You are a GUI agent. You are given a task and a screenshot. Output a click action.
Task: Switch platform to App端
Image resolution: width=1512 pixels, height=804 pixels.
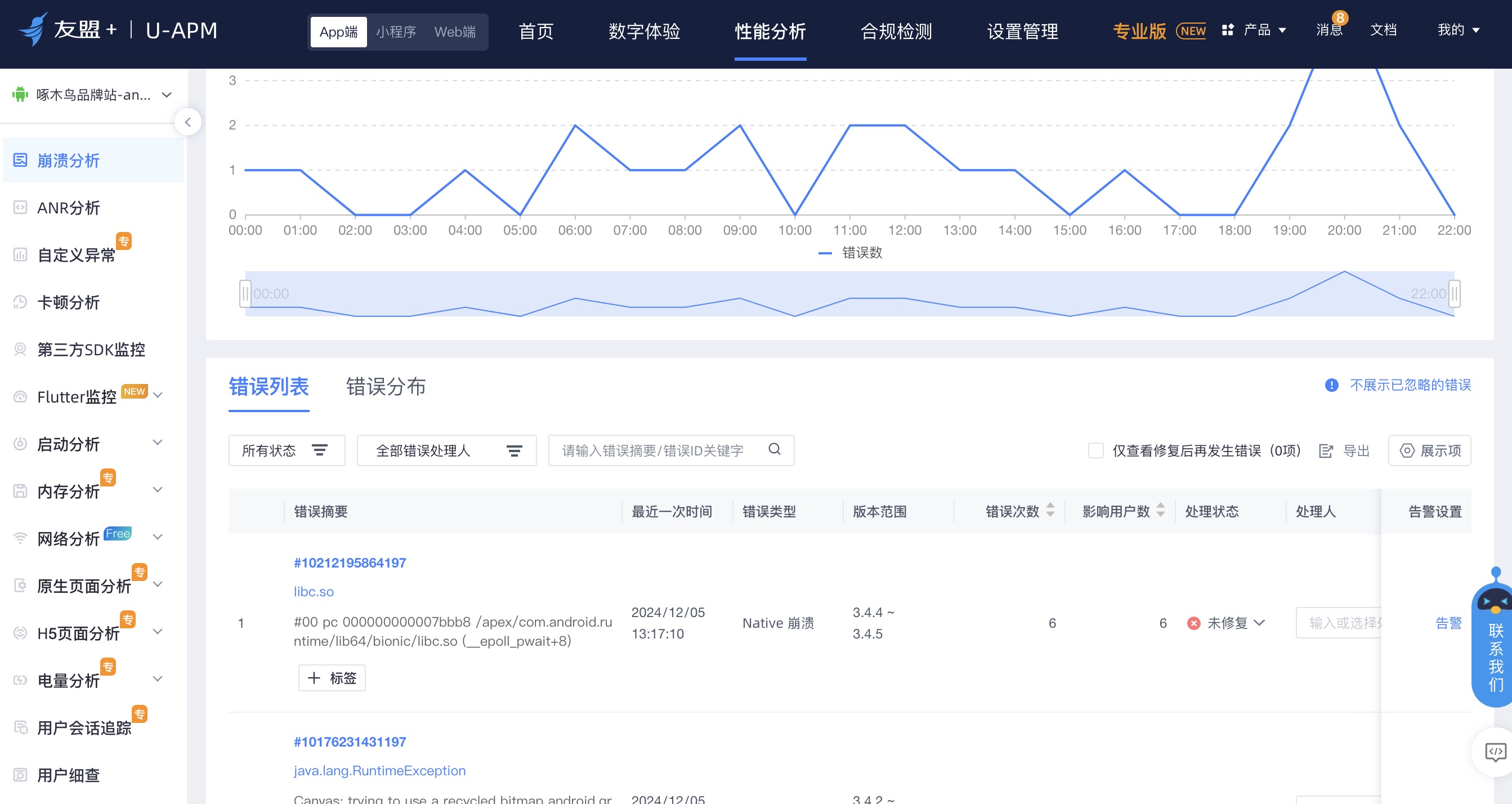(x=339, y=32)
